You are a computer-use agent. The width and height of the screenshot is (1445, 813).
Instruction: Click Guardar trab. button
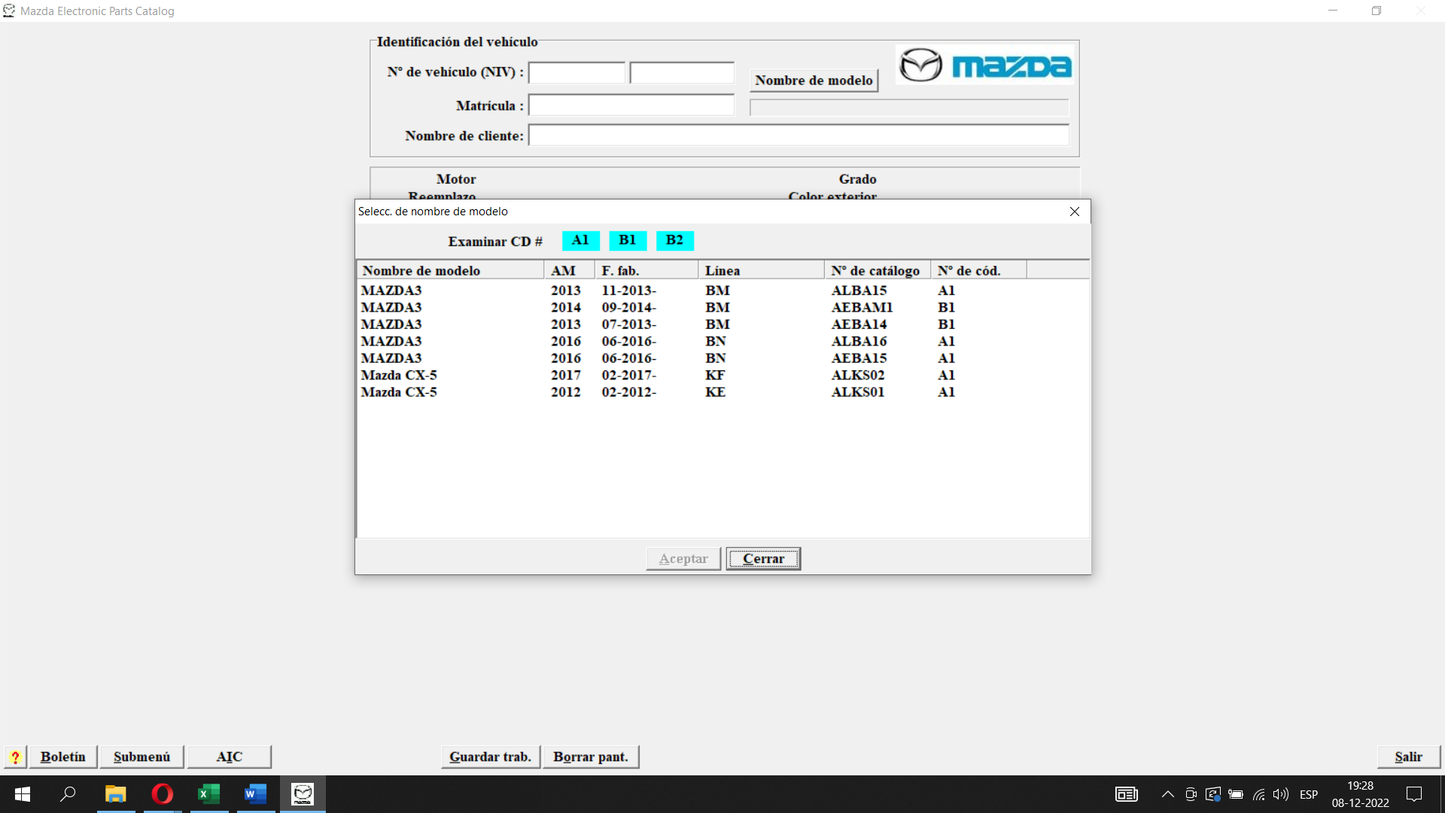[490, 757]
